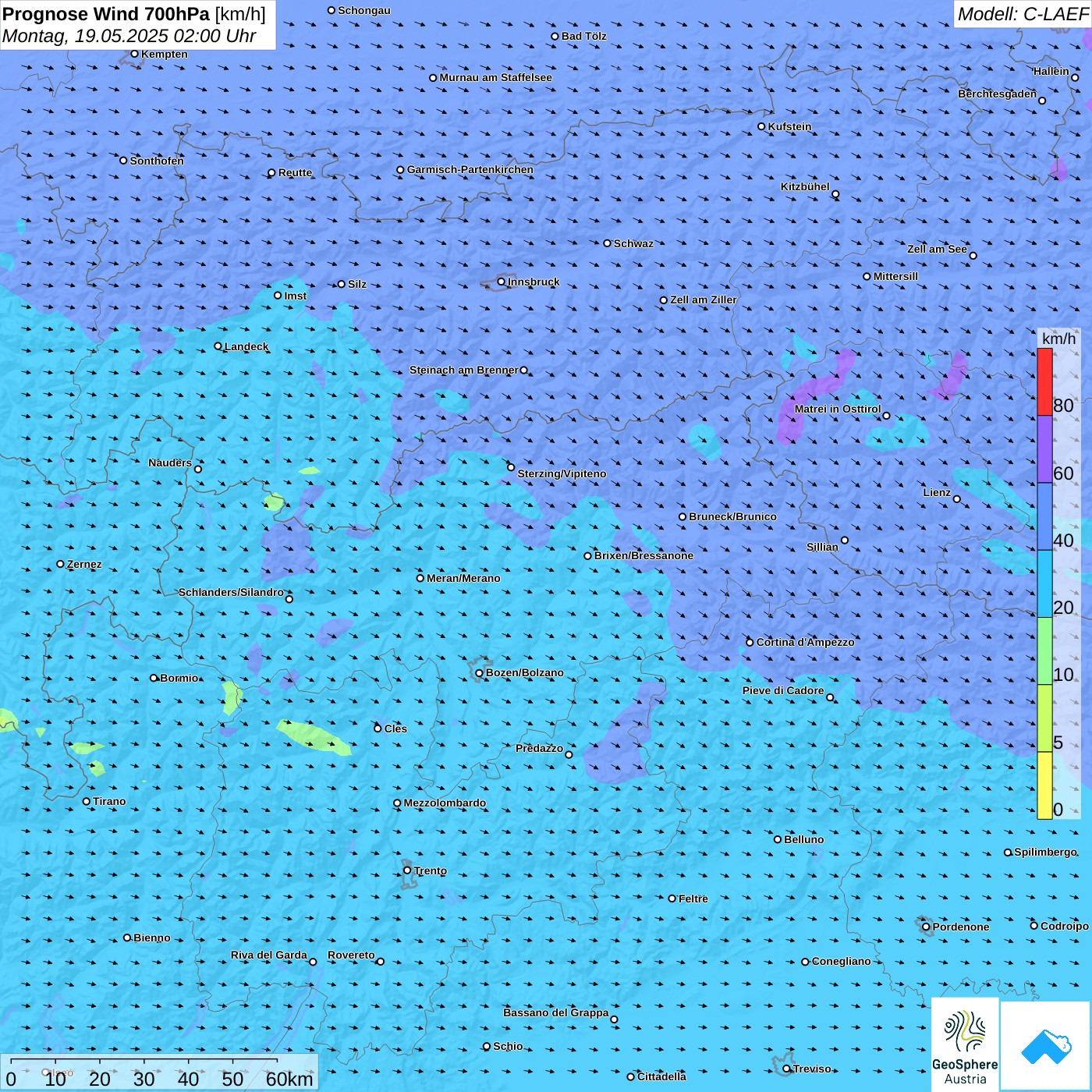Click the 'Predazzo' label
This screenshot has width=1092, height=1092.
pyautogui.click(x=539, y=748)
